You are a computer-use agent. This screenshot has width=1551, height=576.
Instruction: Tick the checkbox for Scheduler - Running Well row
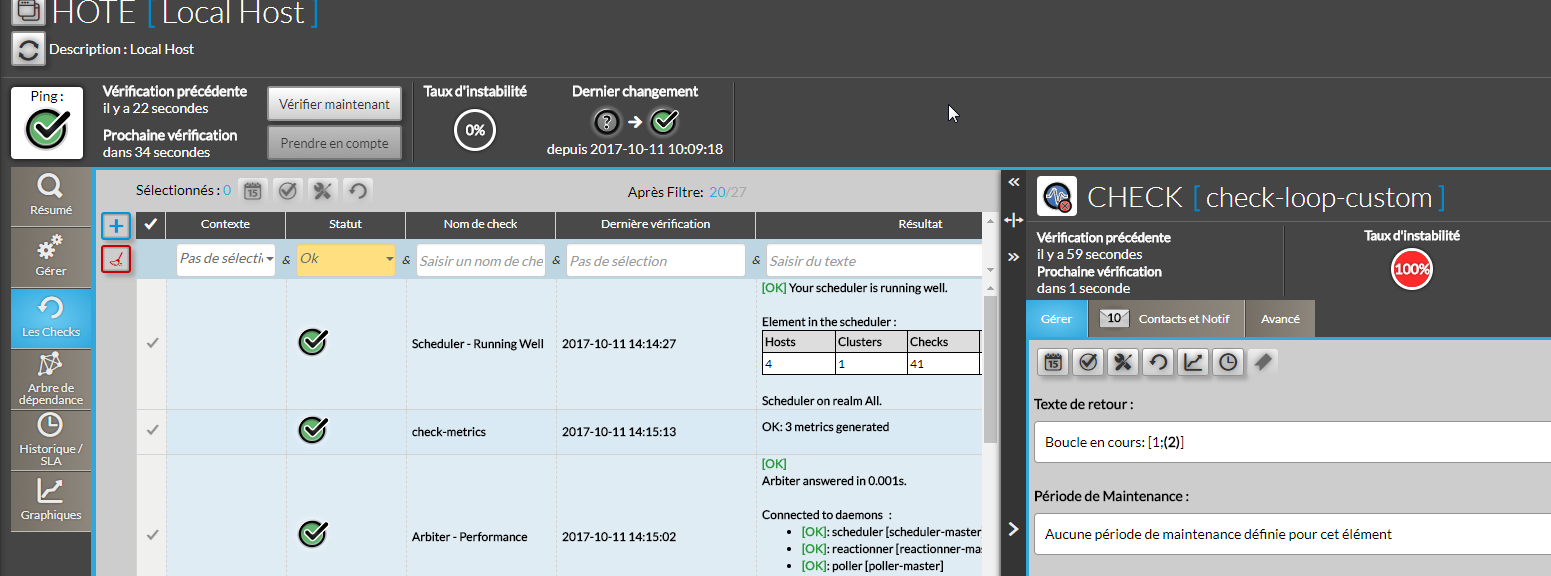click(x=152, y=343)
